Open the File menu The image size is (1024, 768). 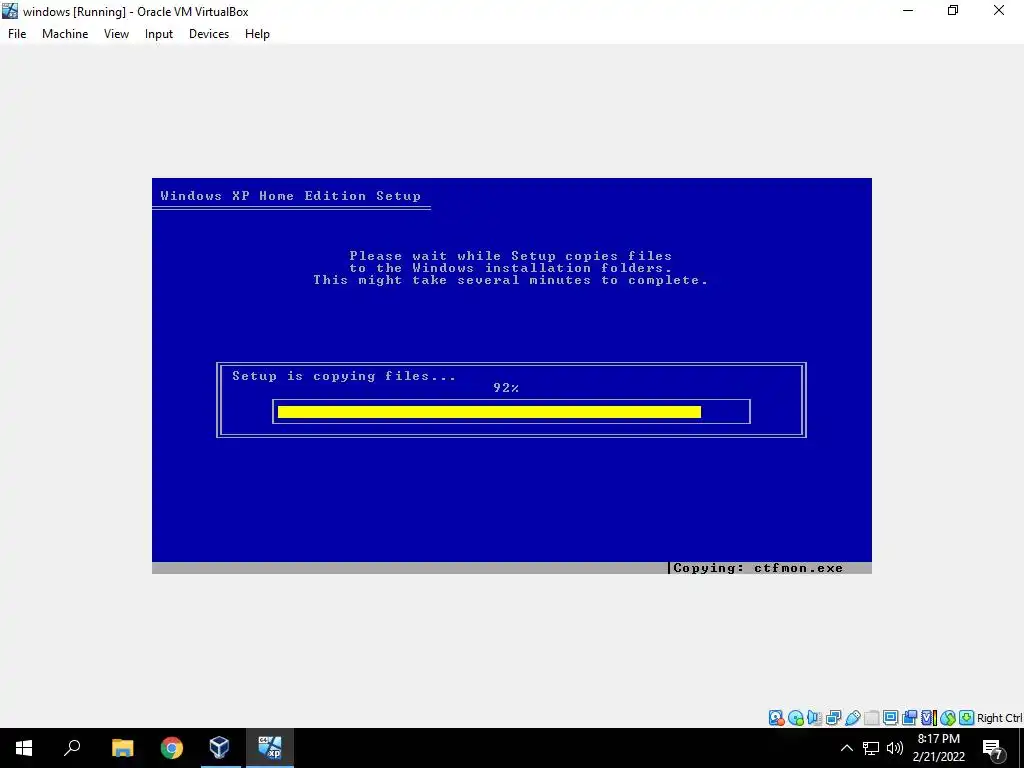tap(17, 34)
